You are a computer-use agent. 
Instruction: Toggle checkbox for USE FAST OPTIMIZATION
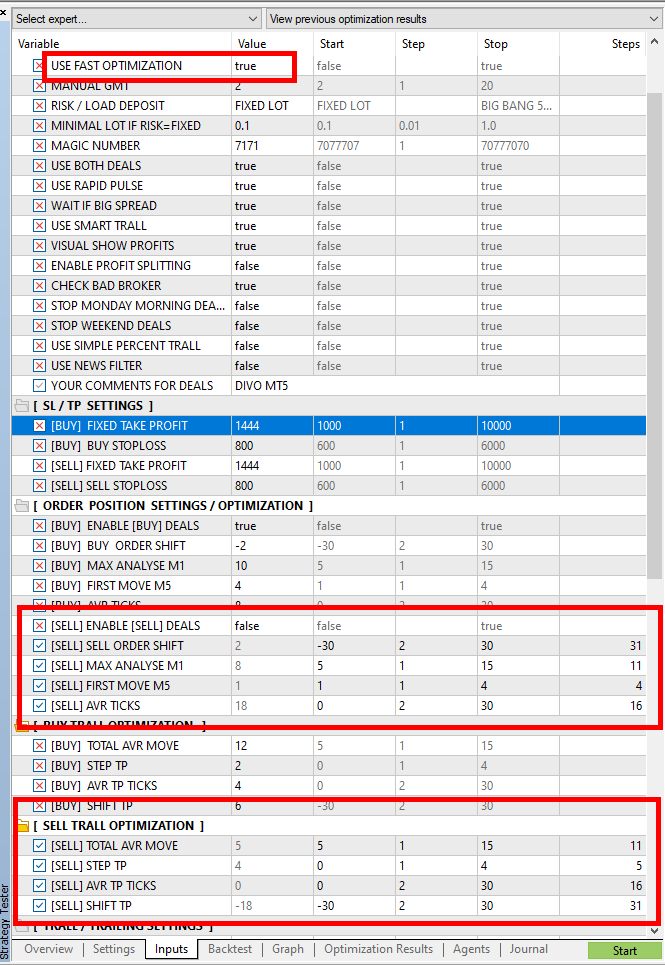pyautogui.click(x=39, y=65)
